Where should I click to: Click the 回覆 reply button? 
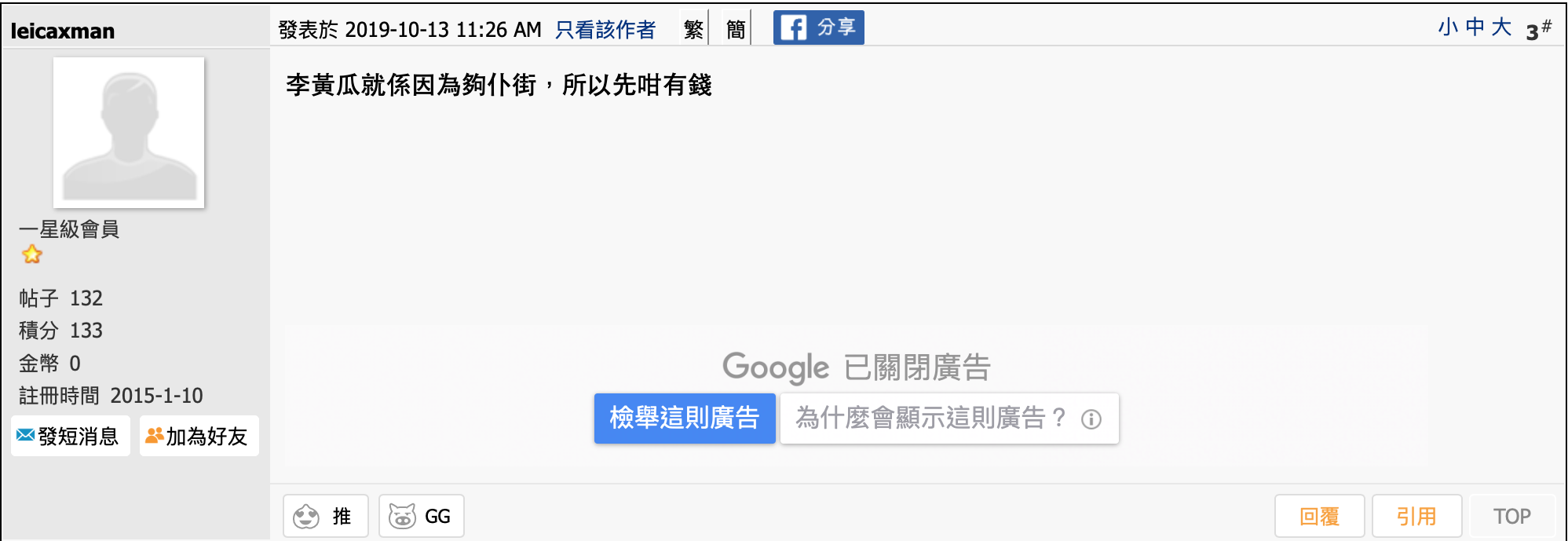coord(1319,516)
